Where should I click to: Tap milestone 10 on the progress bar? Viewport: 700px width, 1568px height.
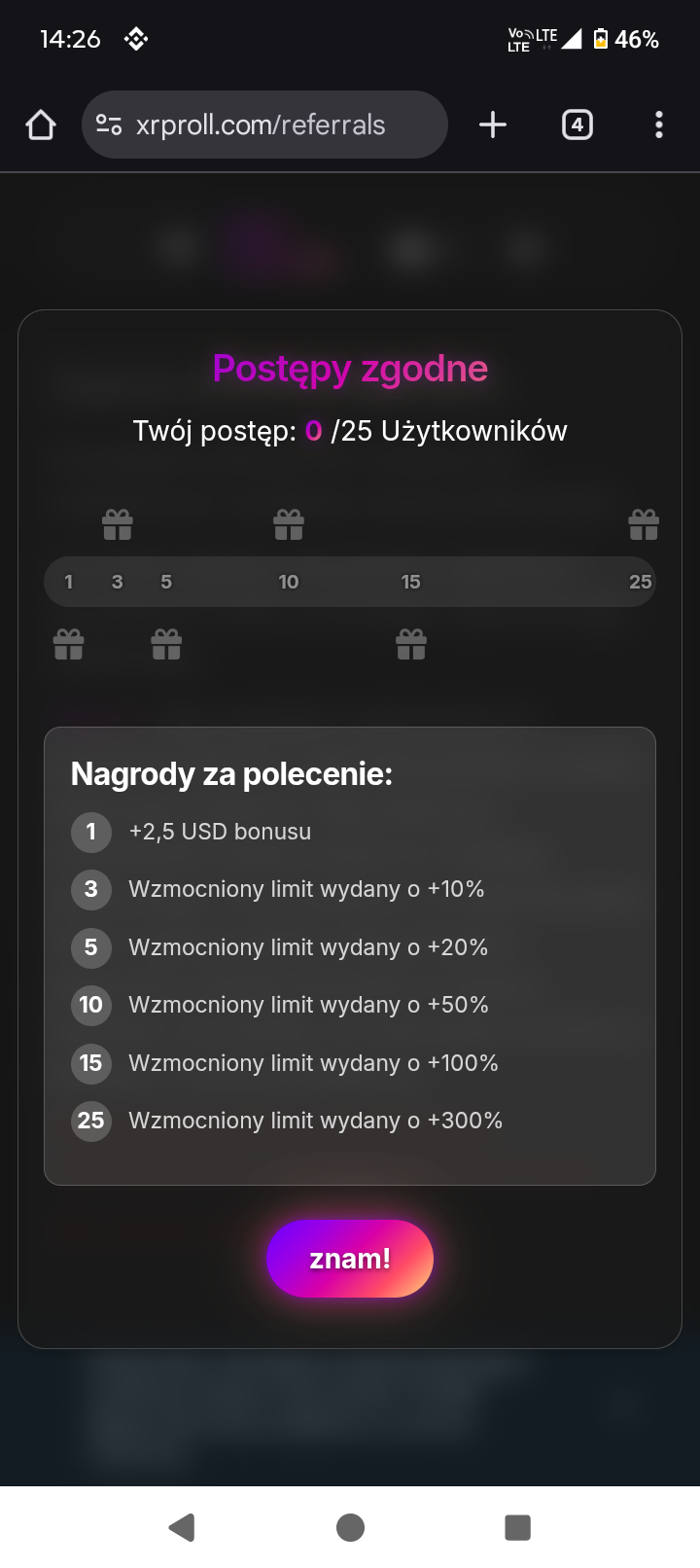coord(289,582)
